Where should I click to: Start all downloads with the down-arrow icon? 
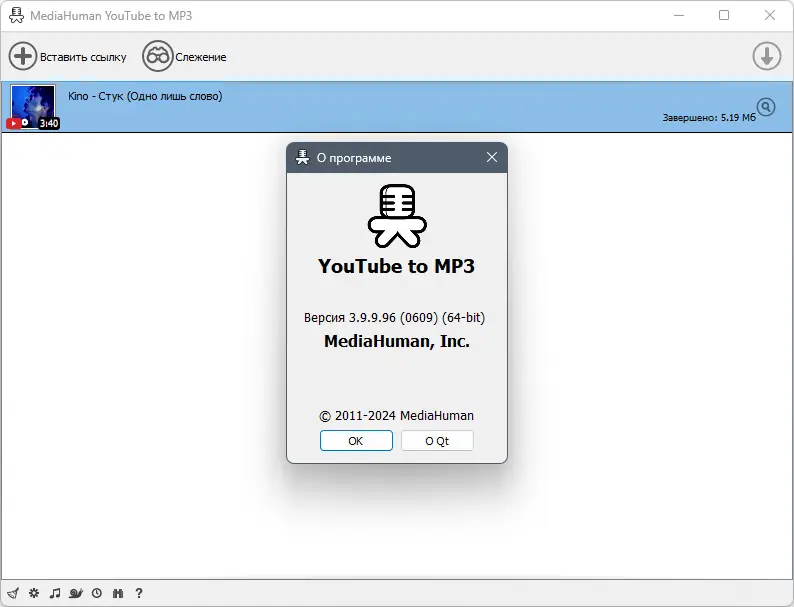pos(766,56)
